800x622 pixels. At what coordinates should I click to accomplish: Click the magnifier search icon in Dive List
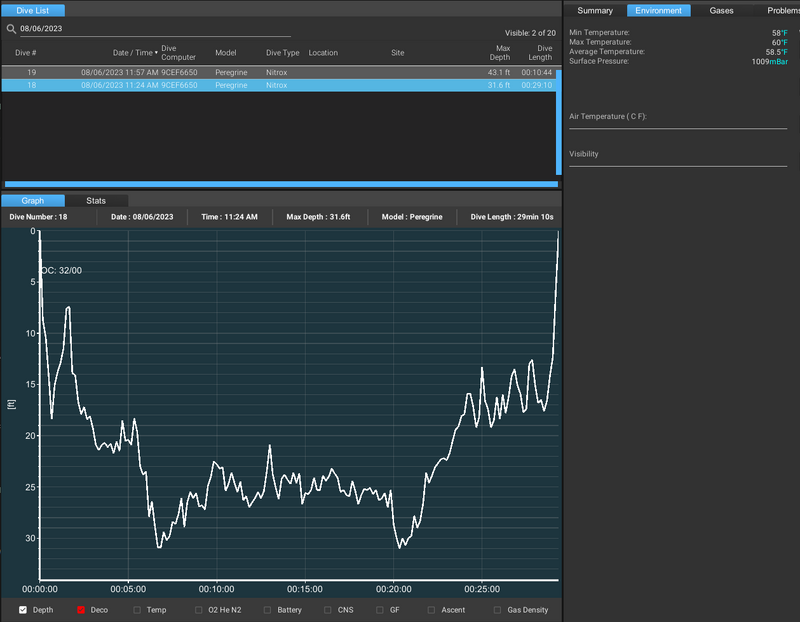click(x=11, y=29)
